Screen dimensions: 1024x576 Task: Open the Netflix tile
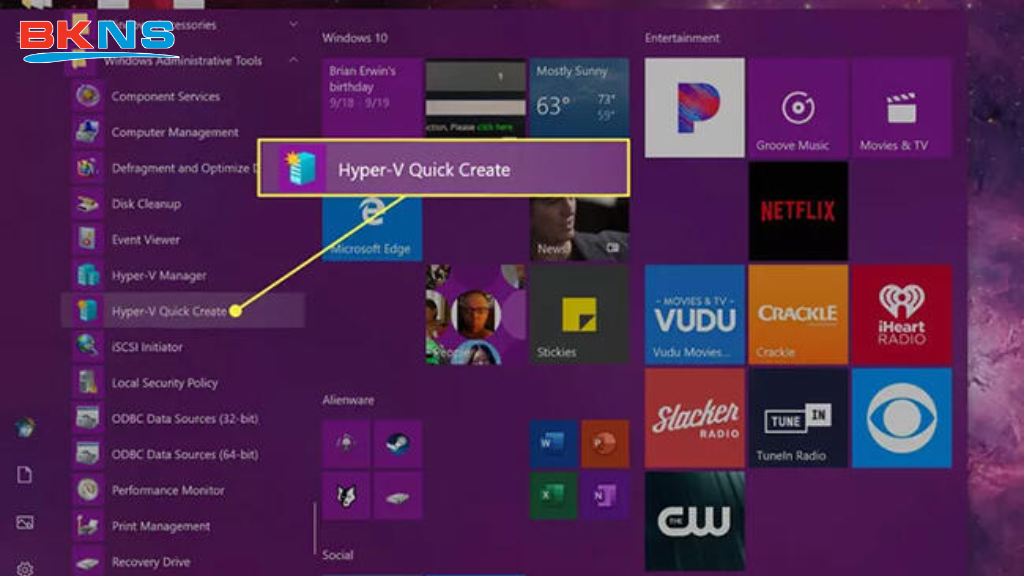point(798,209)
